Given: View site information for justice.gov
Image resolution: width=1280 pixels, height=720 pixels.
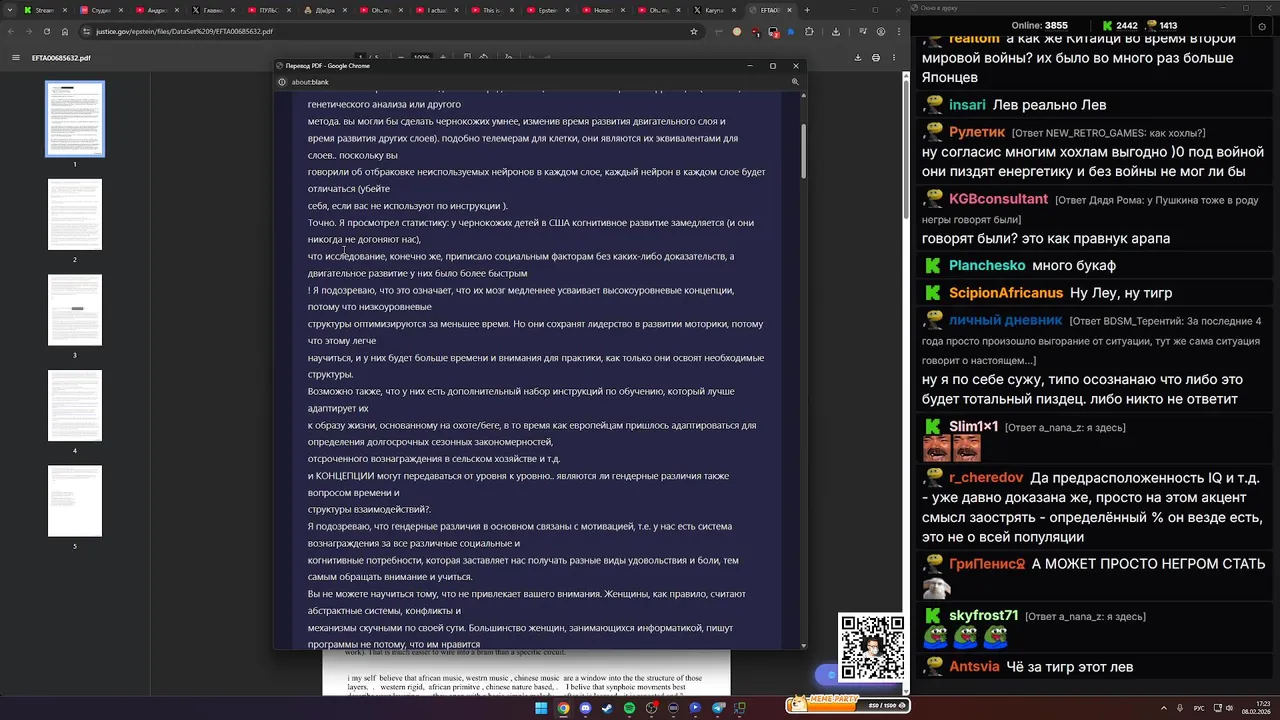Looking at the screenshot, I should pyautogui.click(x=86, y=31).
